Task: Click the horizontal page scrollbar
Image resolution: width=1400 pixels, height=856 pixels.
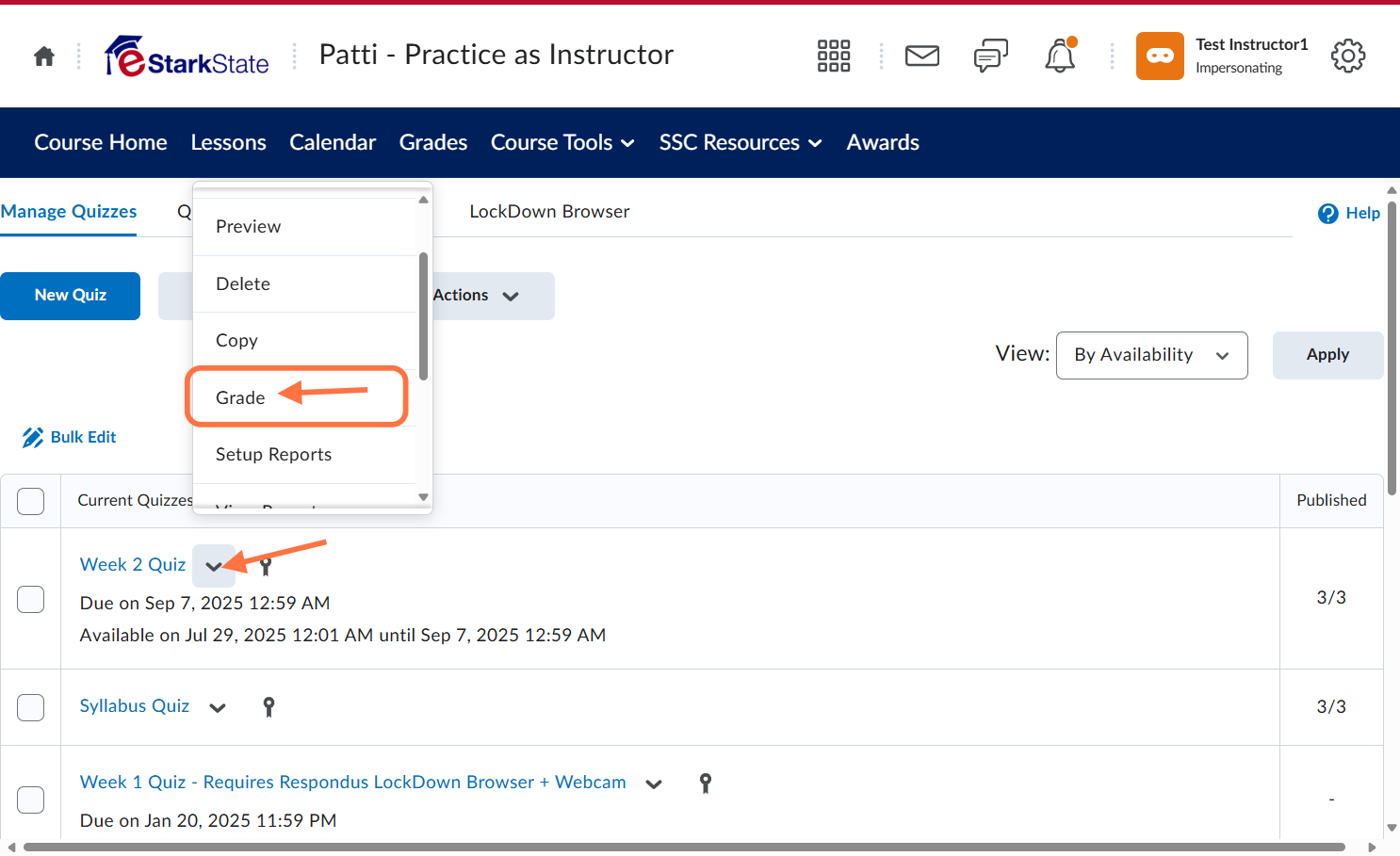Action: (x=684, y=848)
